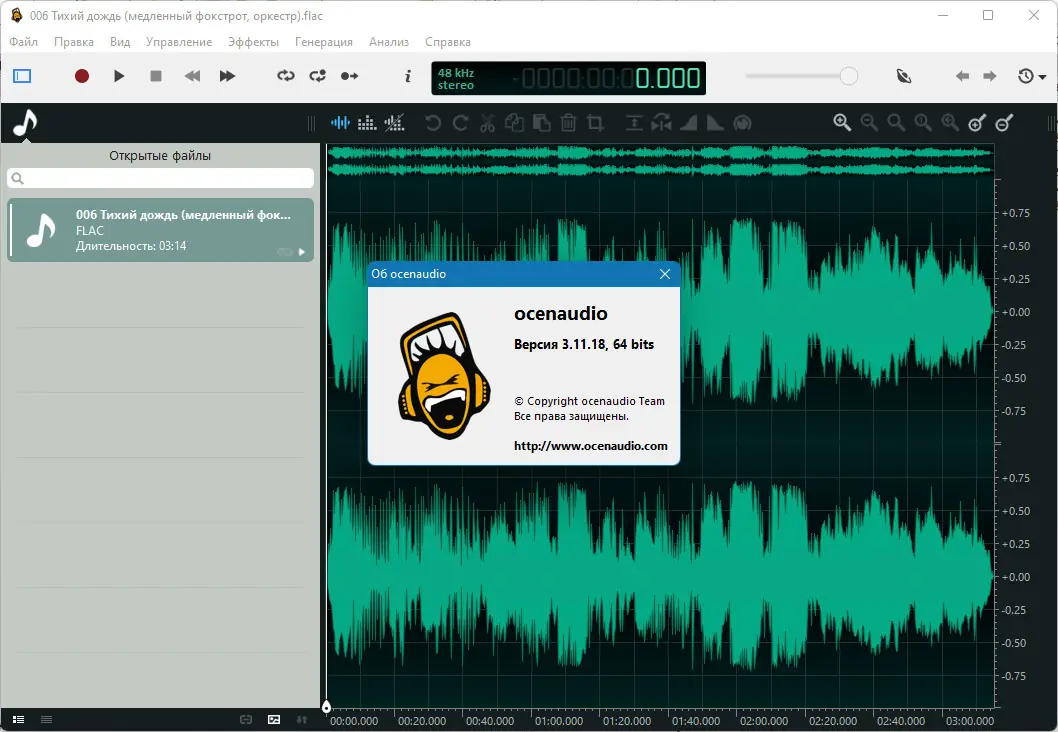Click the fifth magnifier zoom icon
Viewport: 1058px width, 732px height.
(950, 123)
